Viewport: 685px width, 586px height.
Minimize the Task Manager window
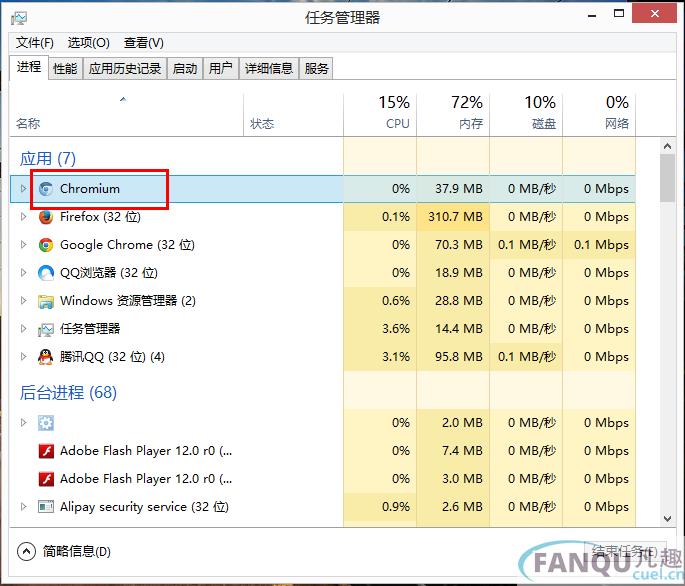point(592,16)
